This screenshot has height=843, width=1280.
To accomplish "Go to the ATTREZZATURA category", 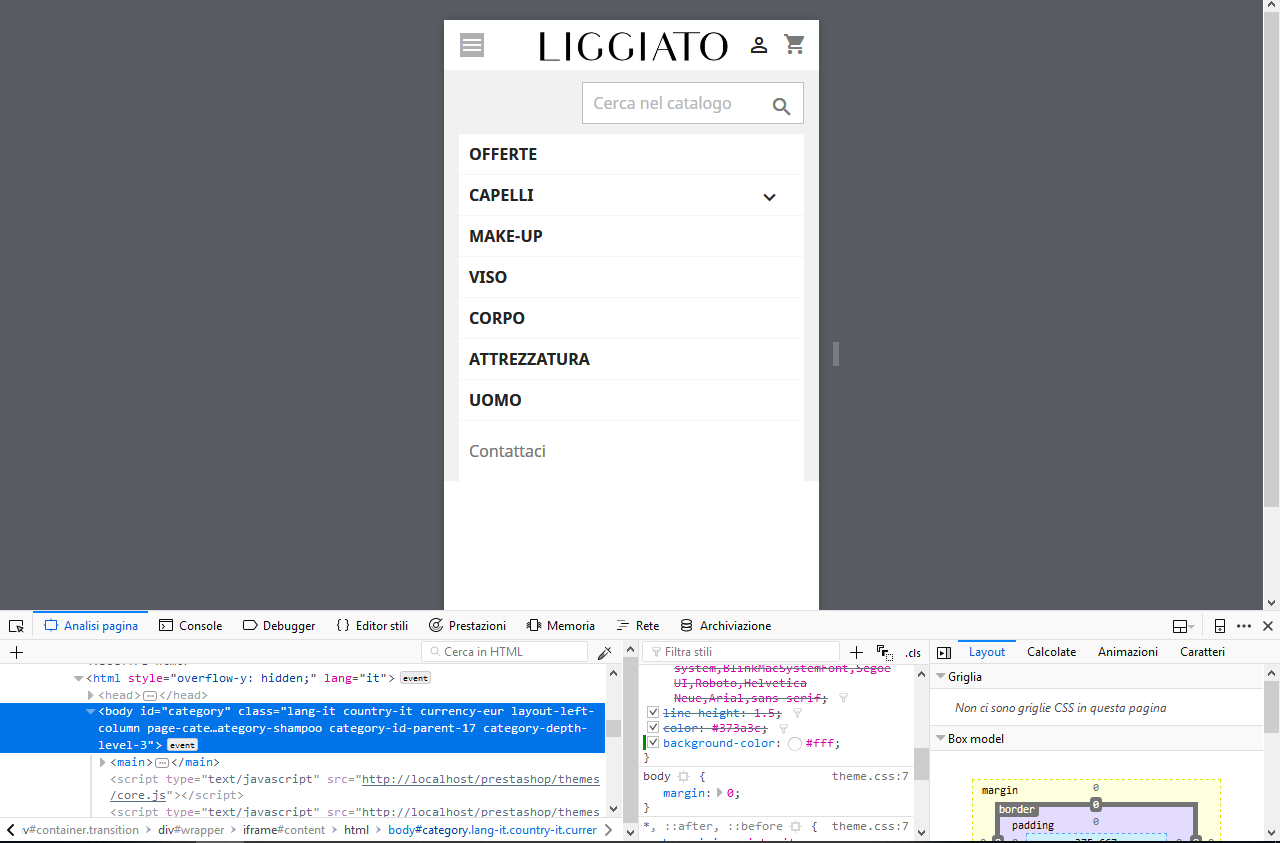I will click(x=529, y=359).
